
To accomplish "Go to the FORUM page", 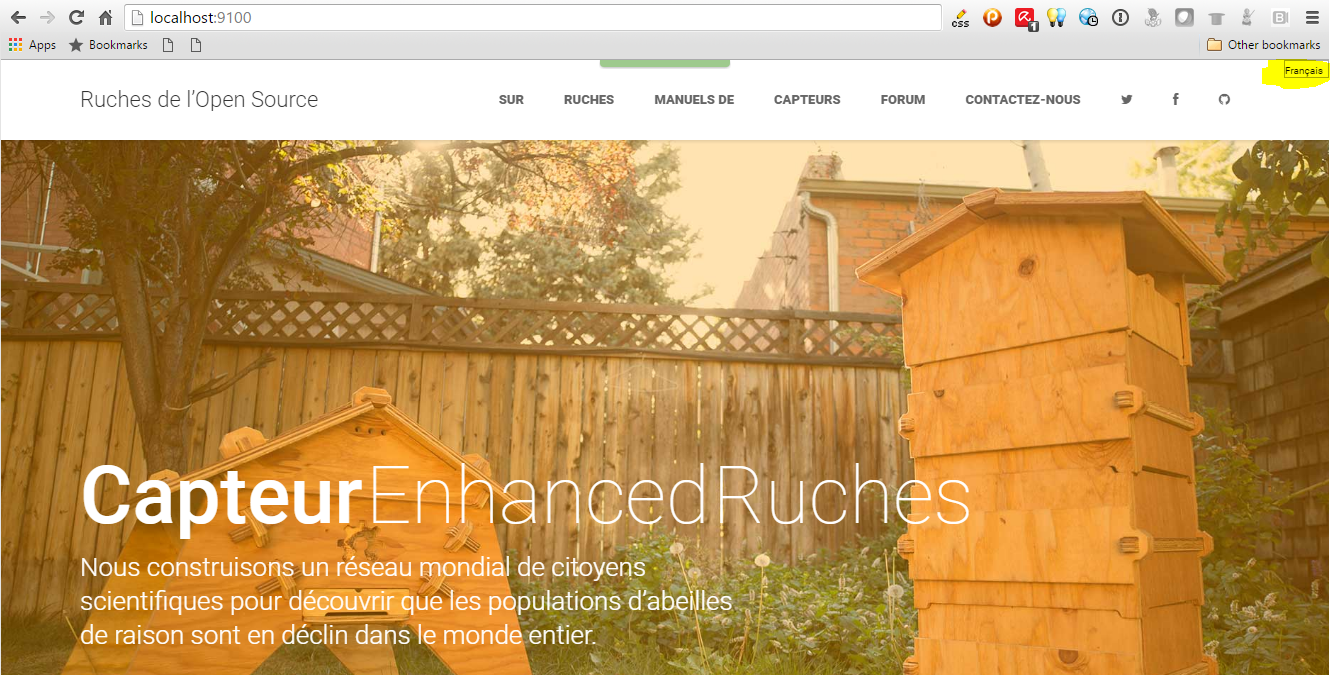I will [x=902, y=100].
